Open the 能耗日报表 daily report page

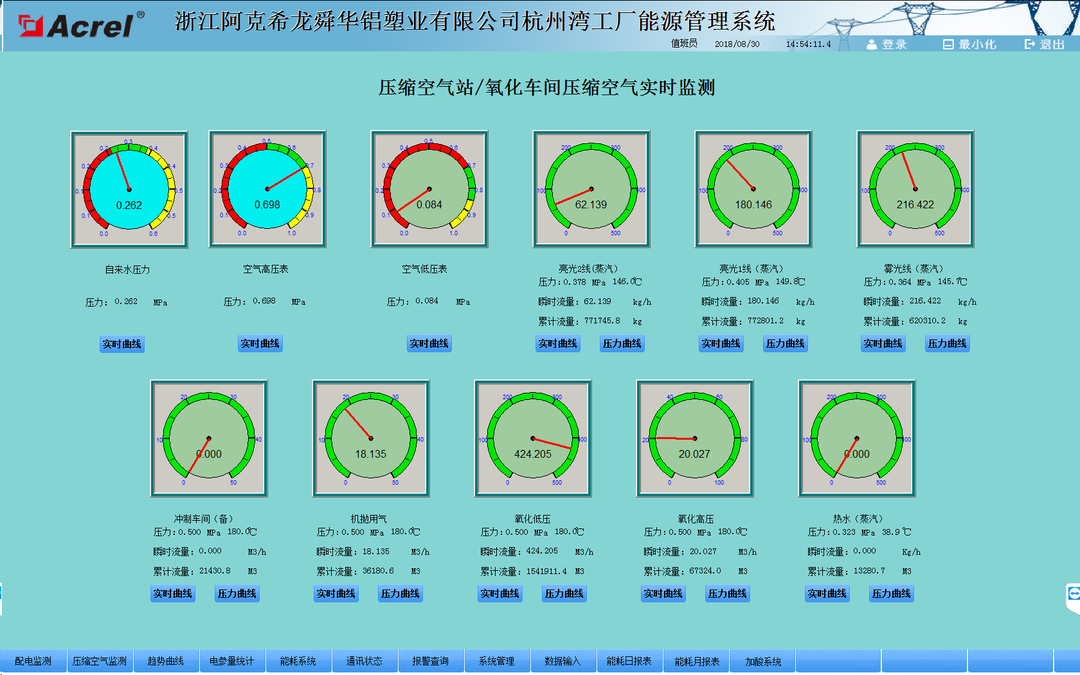631,660
